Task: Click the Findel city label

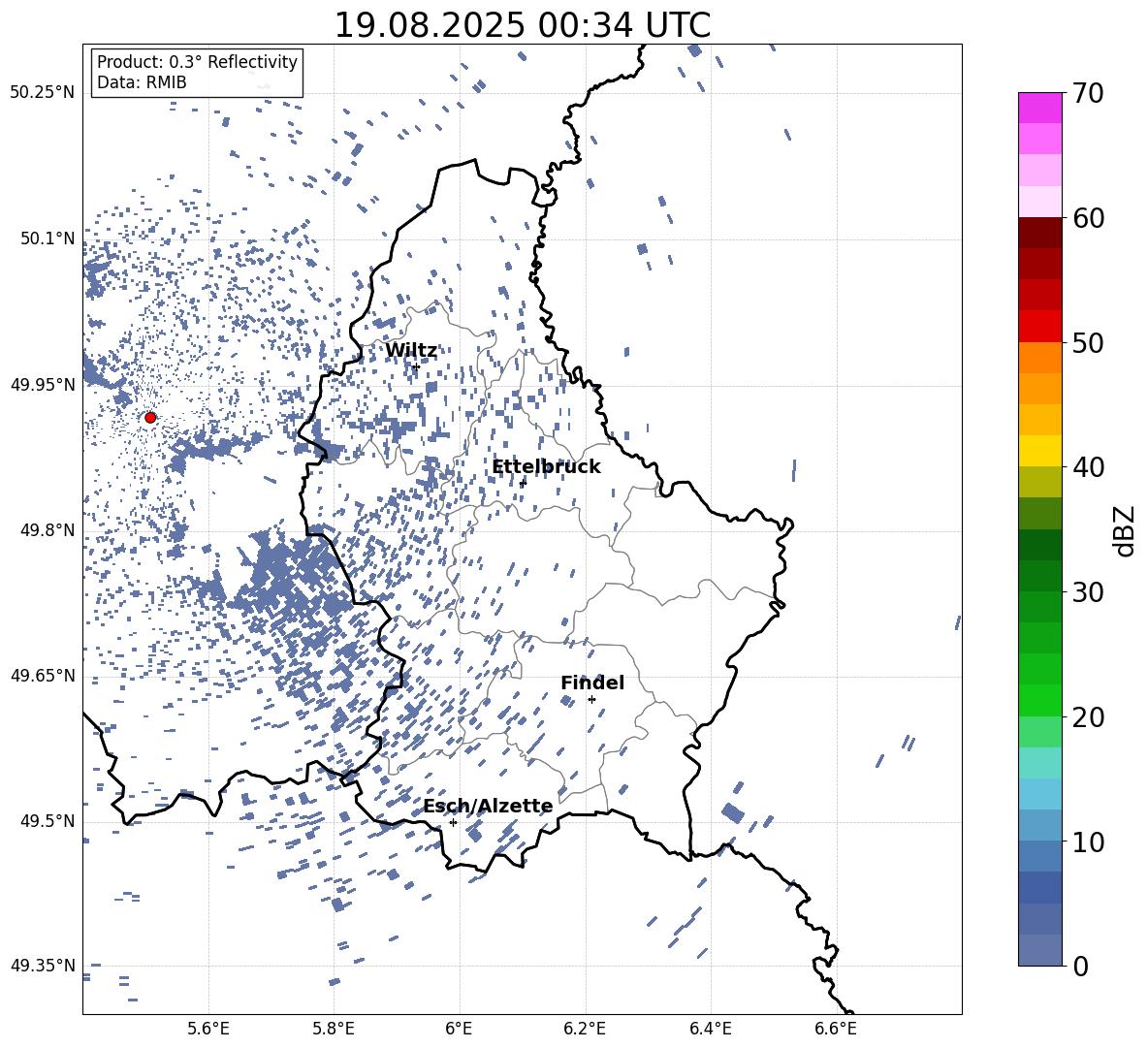Action: [x=592, y=683]
